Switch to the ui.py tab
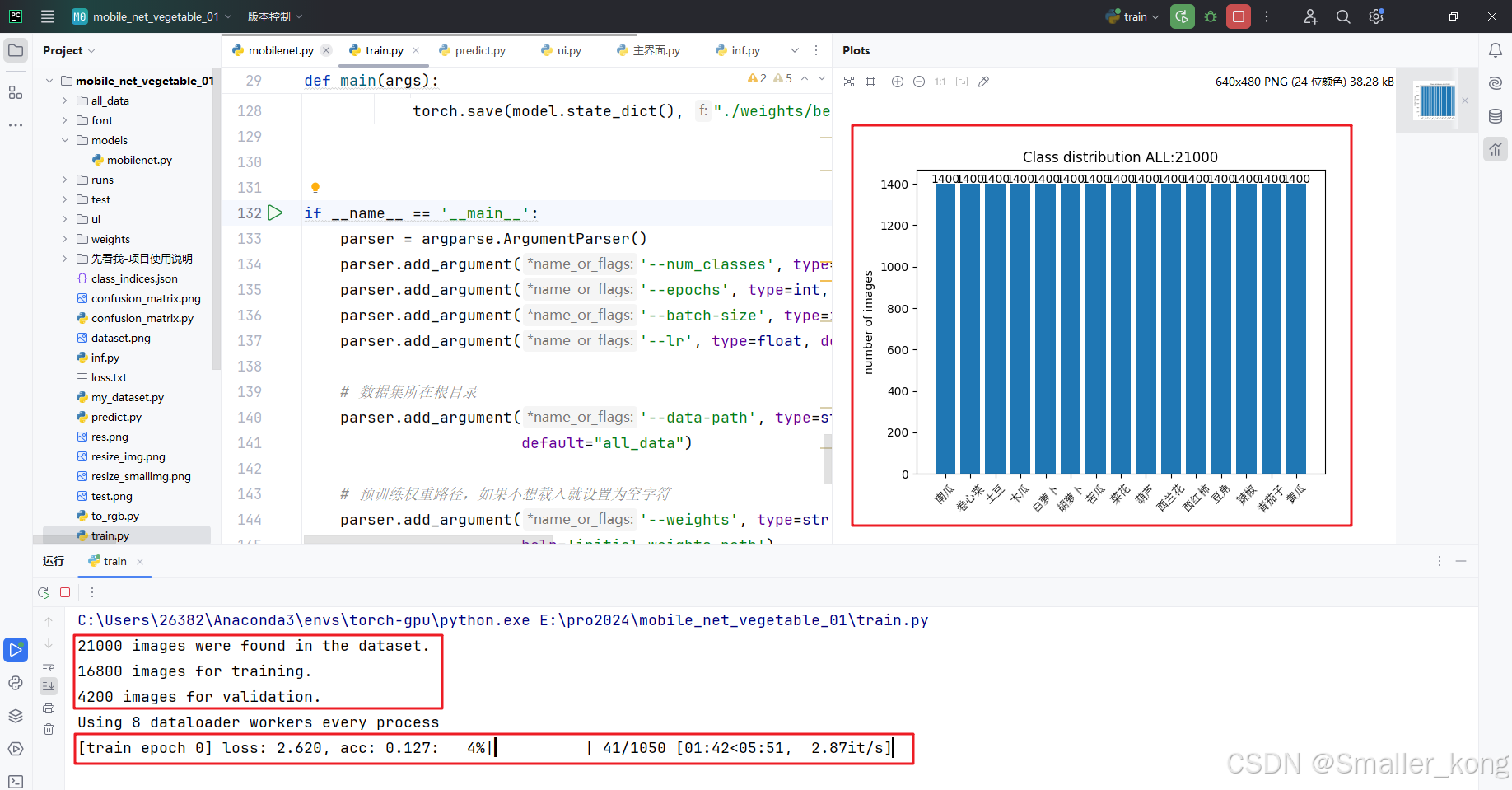The height and width of the screenshot is (790, 1512). [562, 50]
